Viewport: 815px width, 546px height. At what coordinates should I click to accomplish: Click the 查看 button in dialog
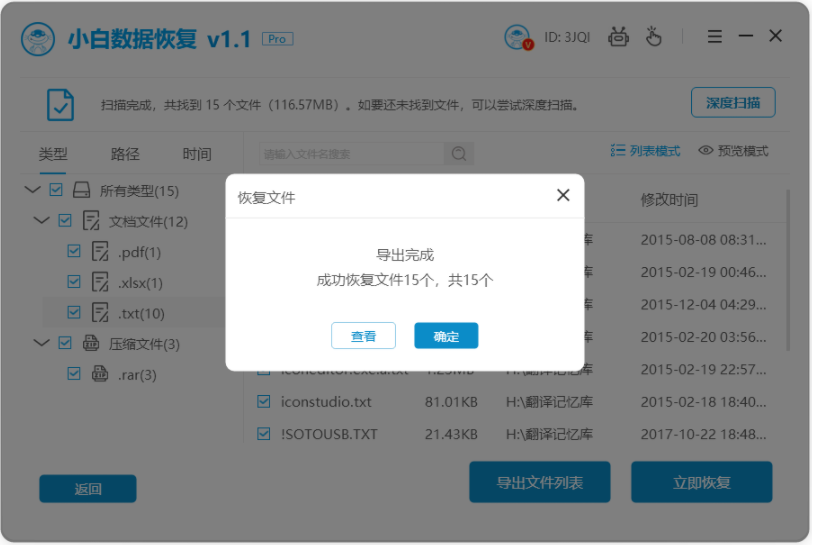[x=363, y=336]
